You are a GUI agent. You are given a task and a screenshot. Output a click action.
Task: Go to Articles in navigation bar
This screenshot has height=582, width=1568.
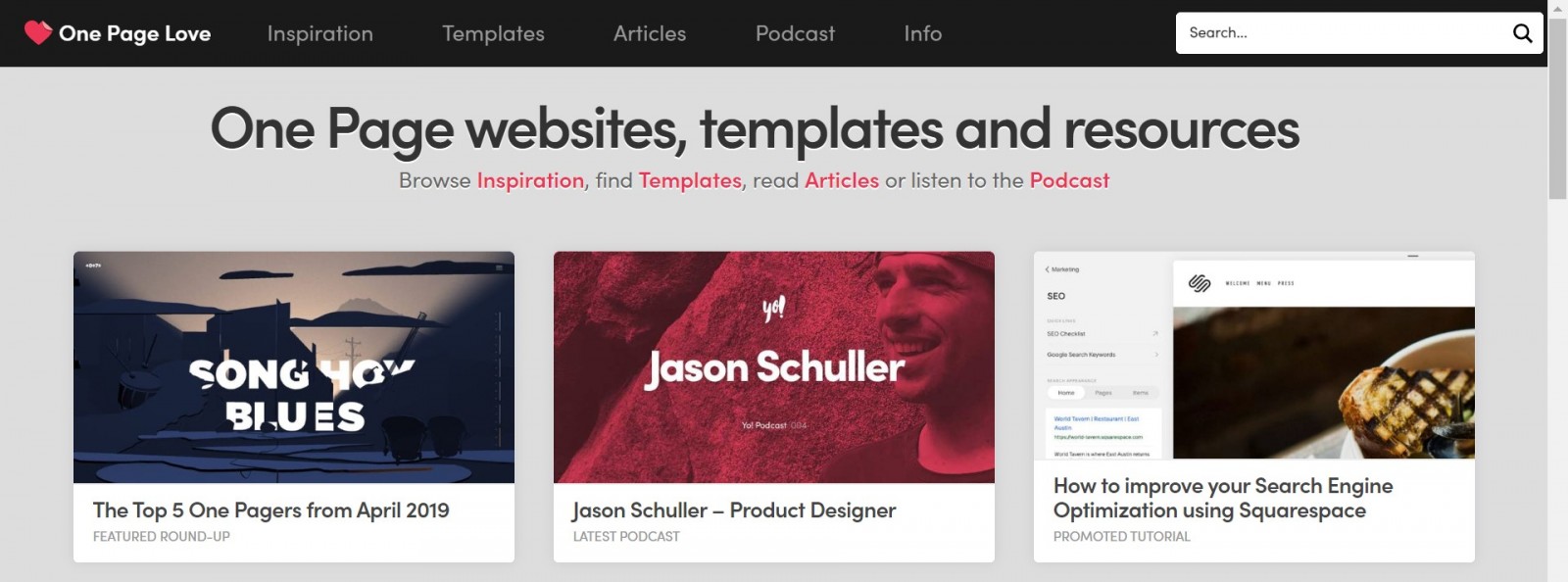pos(650,33)
